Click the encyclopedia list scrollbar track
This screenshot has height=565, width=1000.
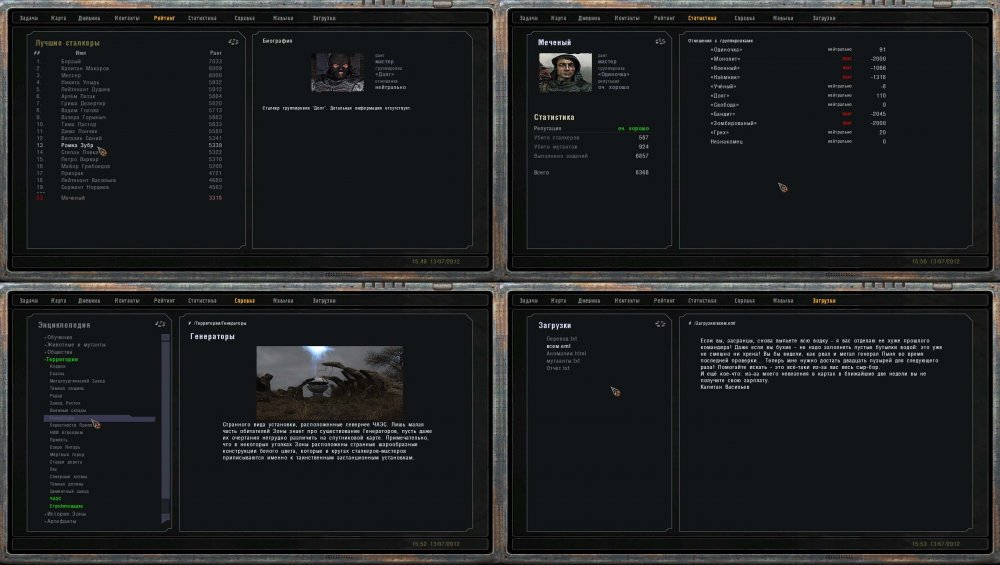pos(165,427)
